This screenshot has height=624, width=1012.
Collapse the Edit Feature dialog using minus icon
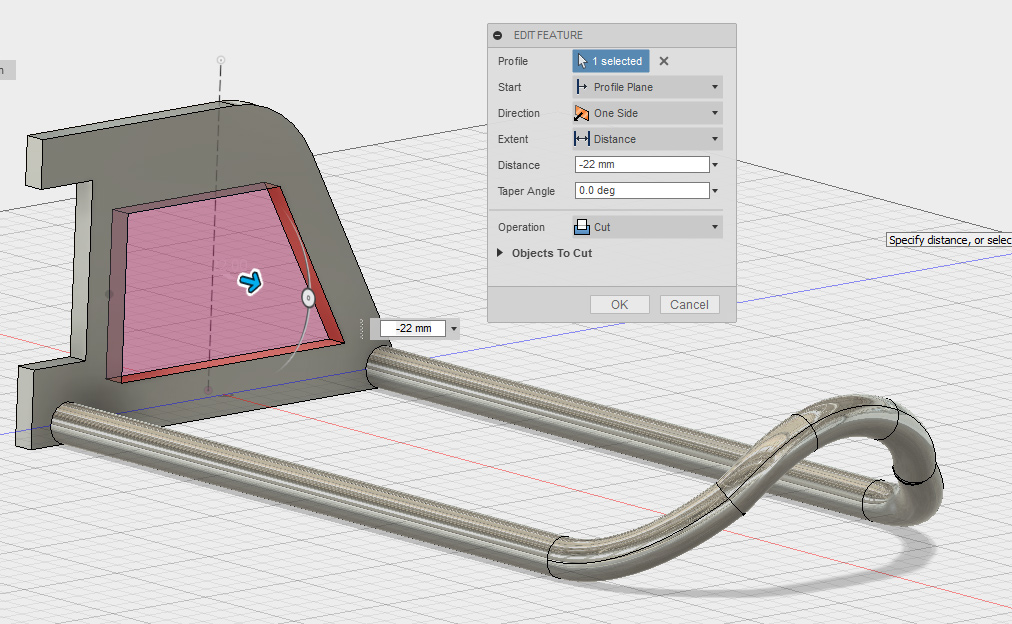[498, 35]
